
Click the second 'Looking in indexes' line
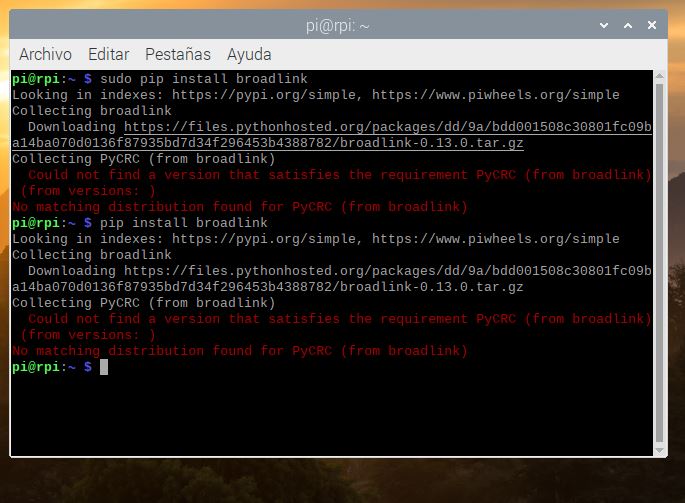[316, 239]
